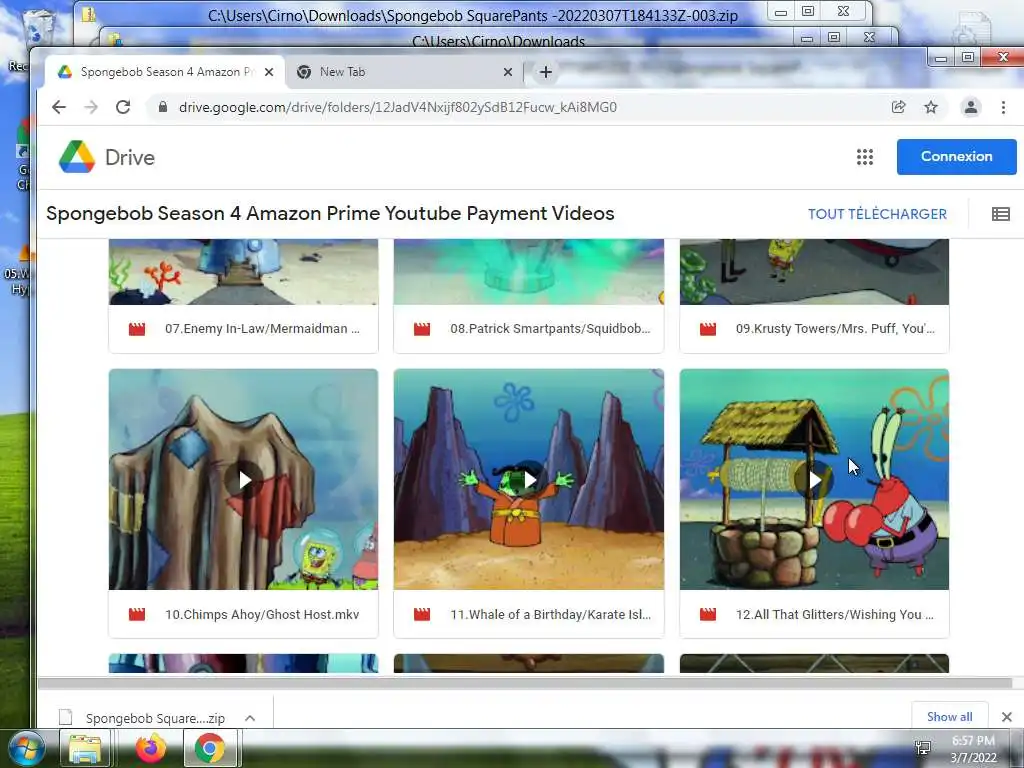Screen dimensions: 1024x768
Task: Close the New Tab tab
Action: [507, 72]
